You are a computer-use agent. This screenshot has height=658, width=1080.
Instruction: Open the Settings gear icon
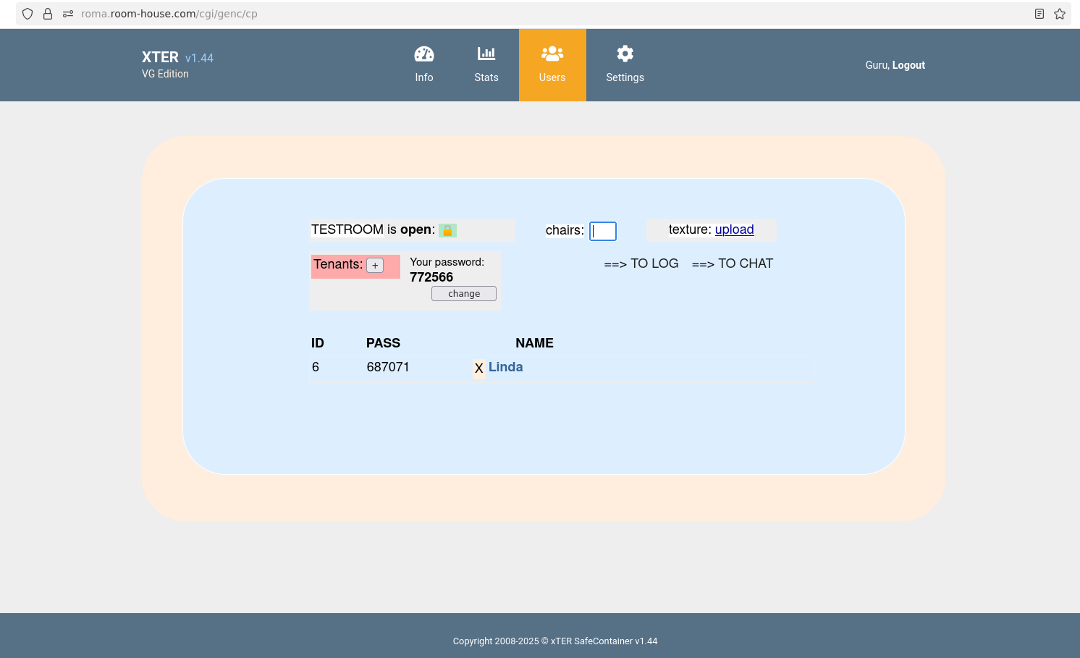[625, 54]
